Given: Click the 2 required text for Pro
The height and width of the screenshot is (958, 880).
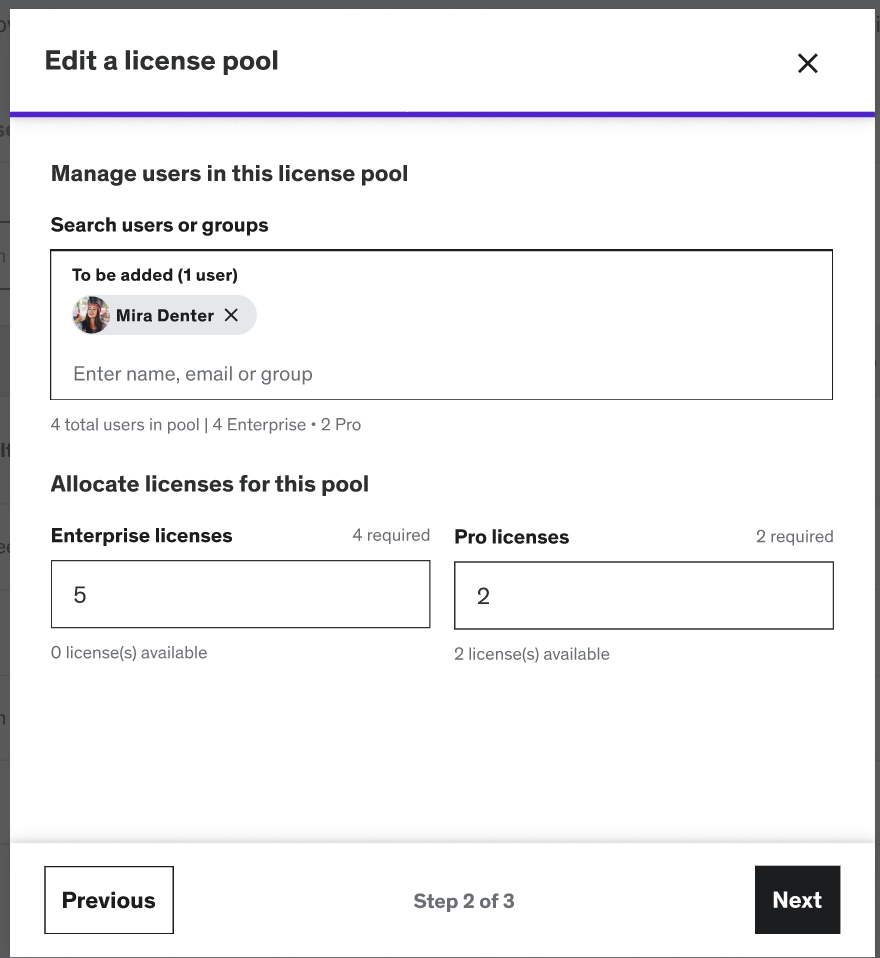Looking at the screenshot, I should [x=794, y=537].
